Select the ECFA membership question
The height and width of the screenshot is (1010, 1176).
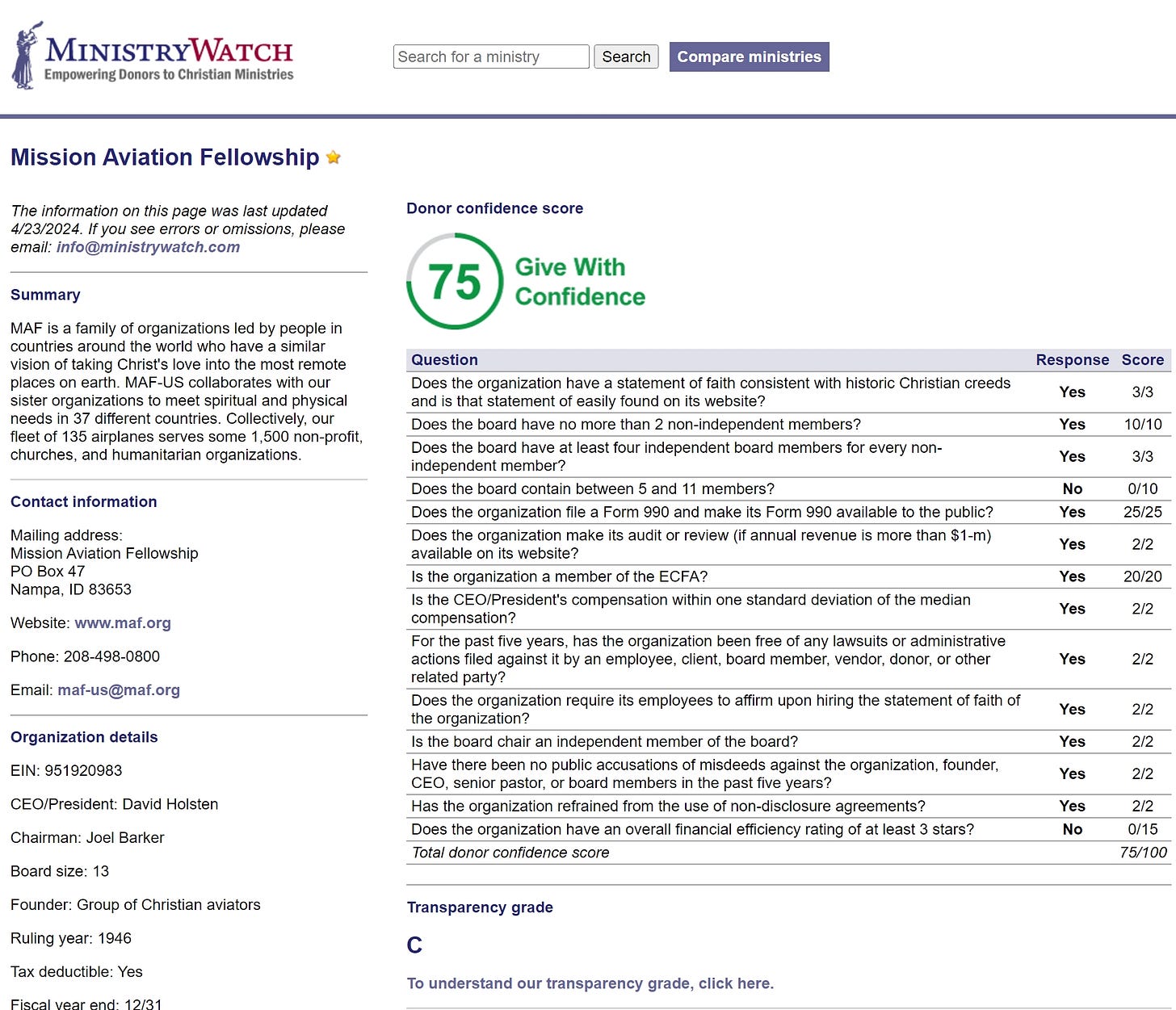click(559, 577)
